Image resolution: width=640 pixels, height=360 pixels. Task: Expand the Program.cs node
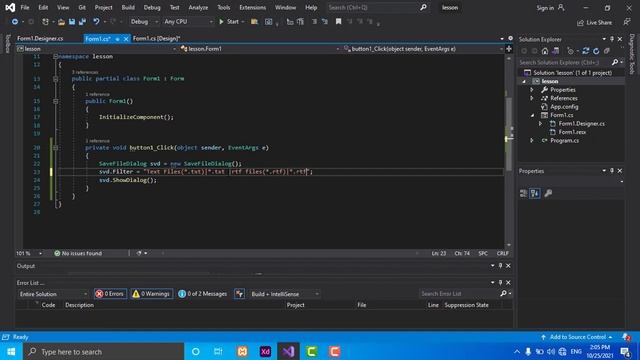click(532, 141)
